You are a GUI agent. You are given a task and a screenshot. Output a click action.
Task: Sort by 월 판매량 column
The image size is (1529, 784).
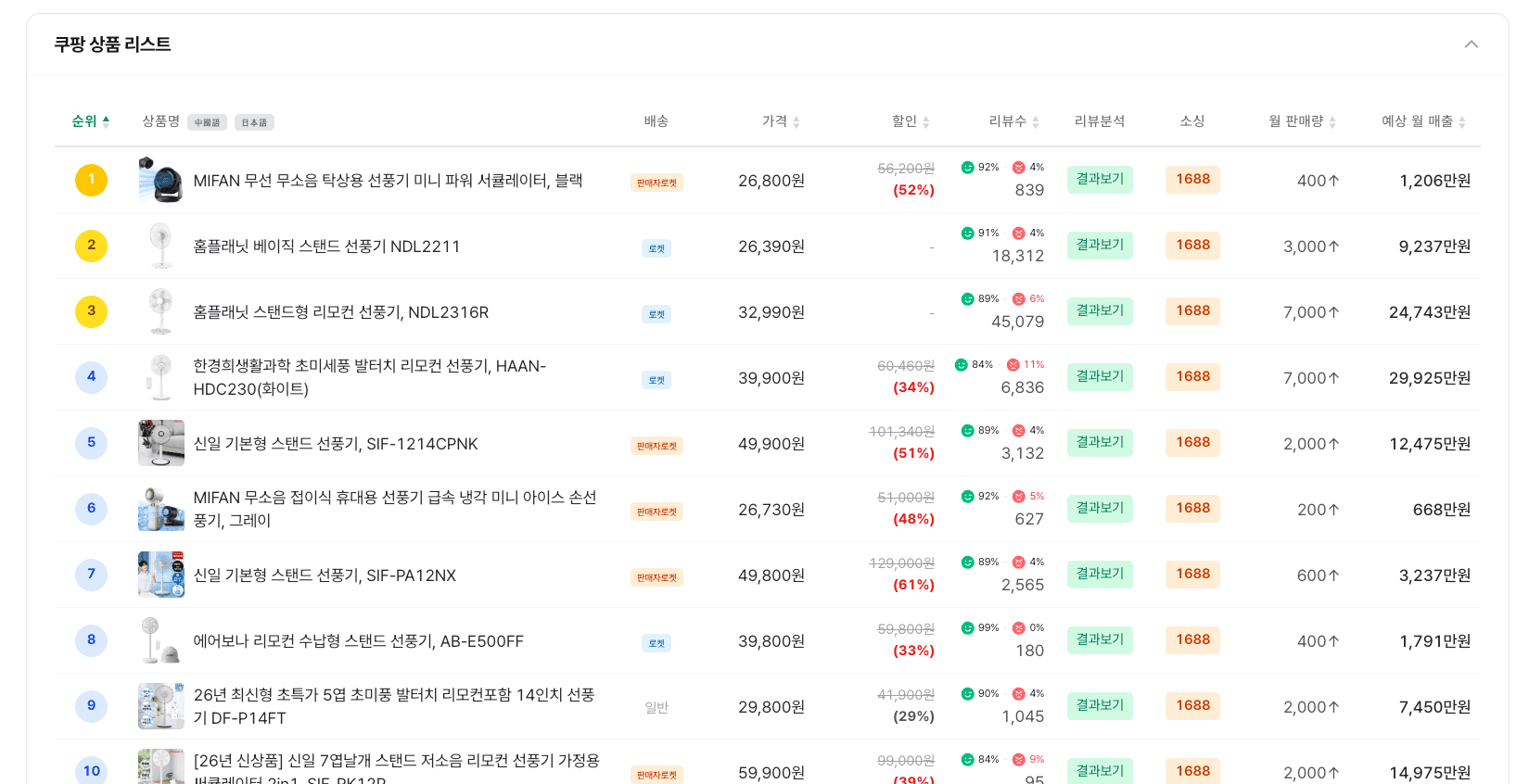coord(1302,121)
